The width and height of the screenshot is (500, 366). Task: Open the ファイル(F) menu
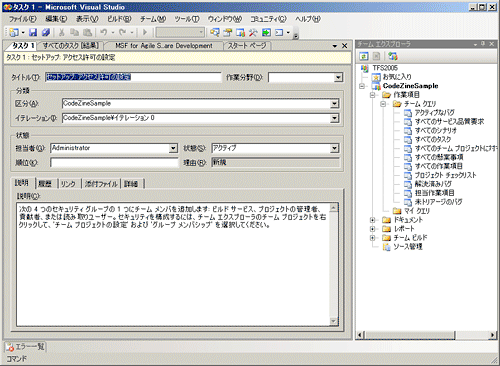click(23, 19)
